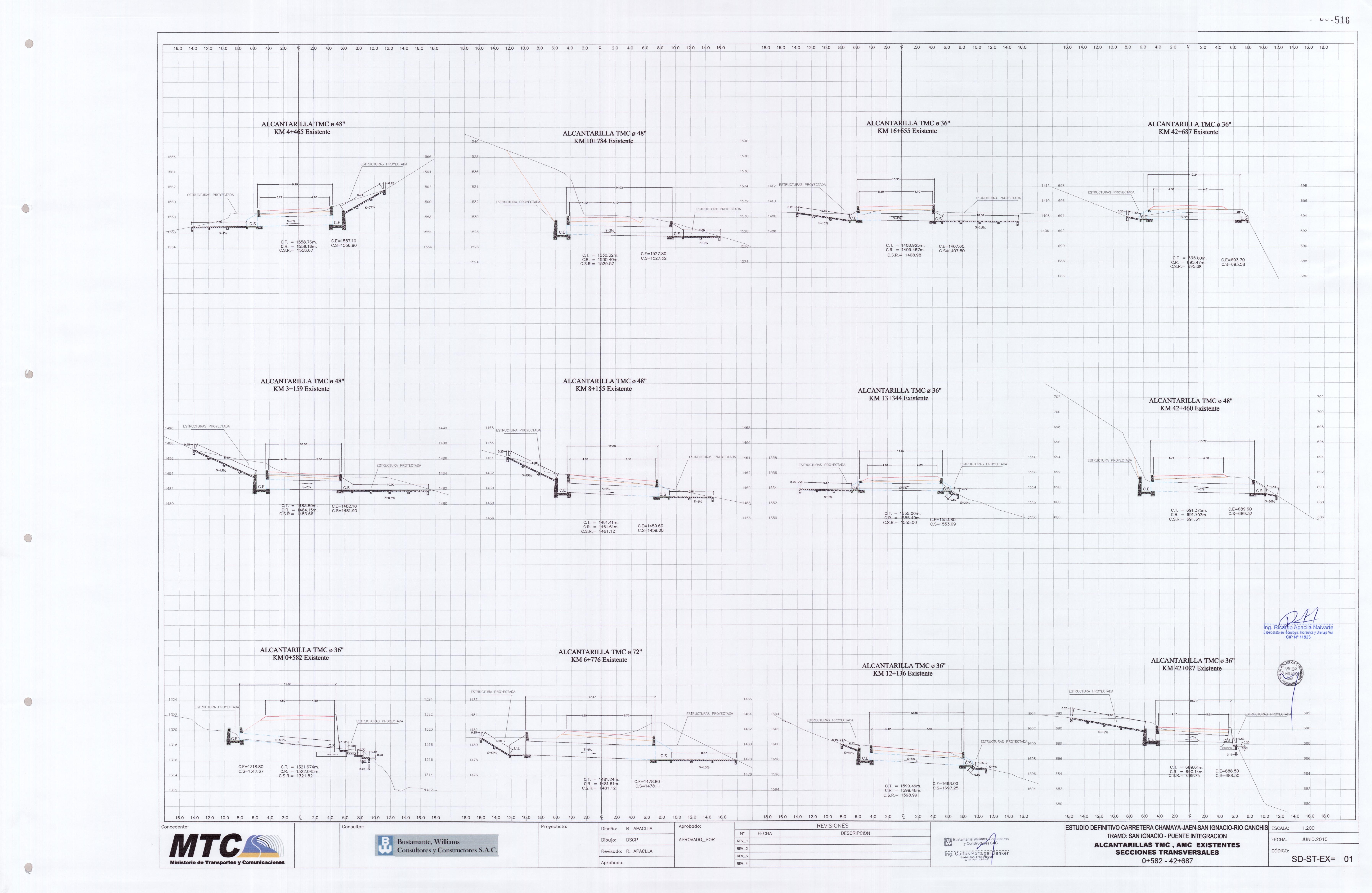Click the "C.E=1482.10" elevation note
Image resolution: width=1372 pixels, height=893 pixels.
coord(345,506)
